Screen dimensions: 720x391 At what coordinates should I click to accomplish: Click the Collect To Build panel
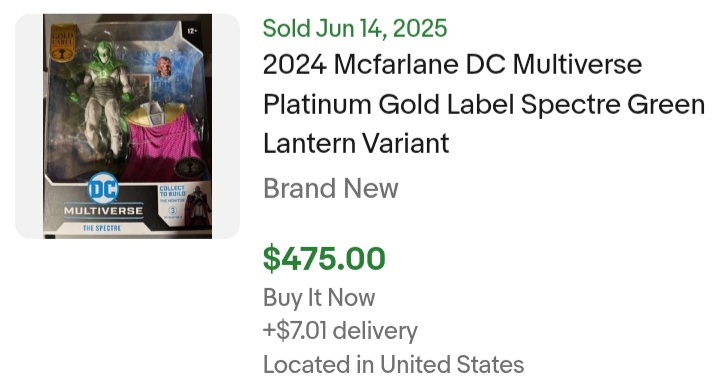click(184, 205)
